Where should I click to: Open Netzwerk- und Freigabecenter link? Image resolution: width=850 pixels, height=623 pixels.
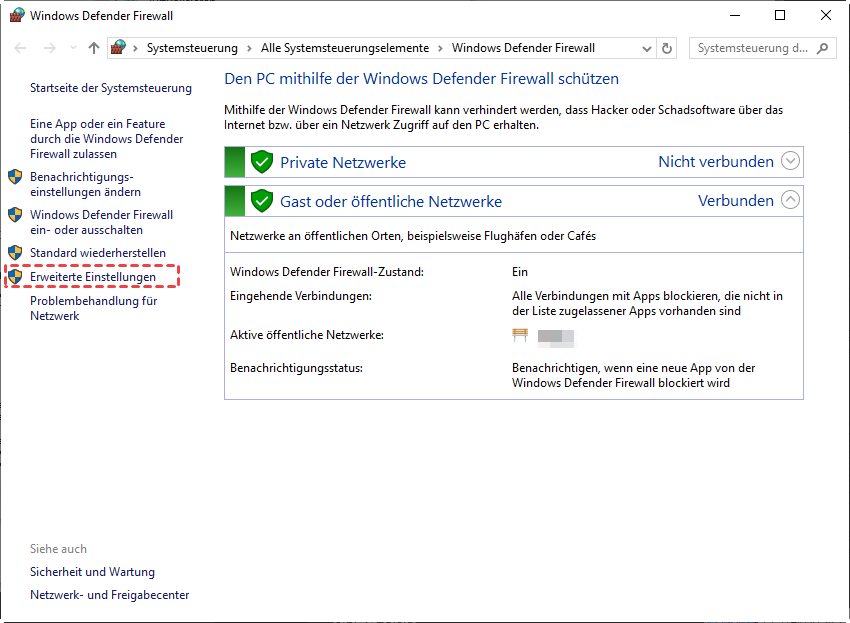coord(109,595)
